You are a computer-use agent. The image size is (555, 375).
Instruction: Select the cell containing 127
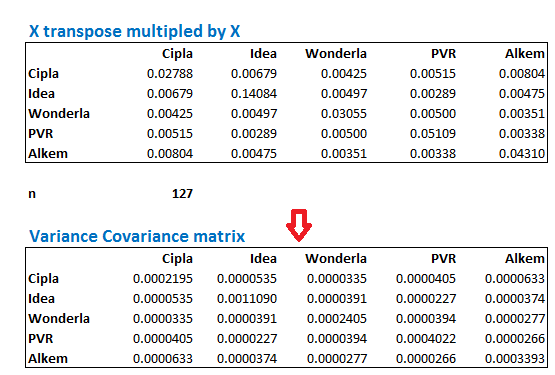(182, 194)
